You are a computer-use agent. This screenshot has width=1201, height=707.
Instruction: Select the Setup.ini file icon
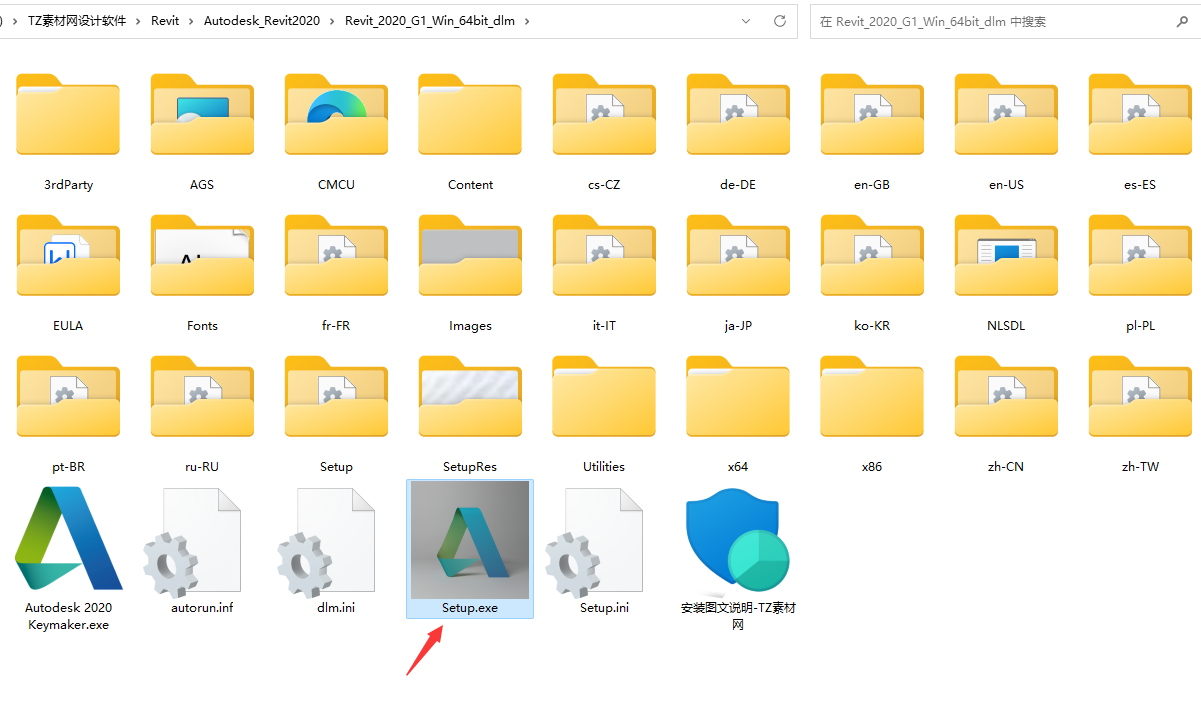(596, 543)
